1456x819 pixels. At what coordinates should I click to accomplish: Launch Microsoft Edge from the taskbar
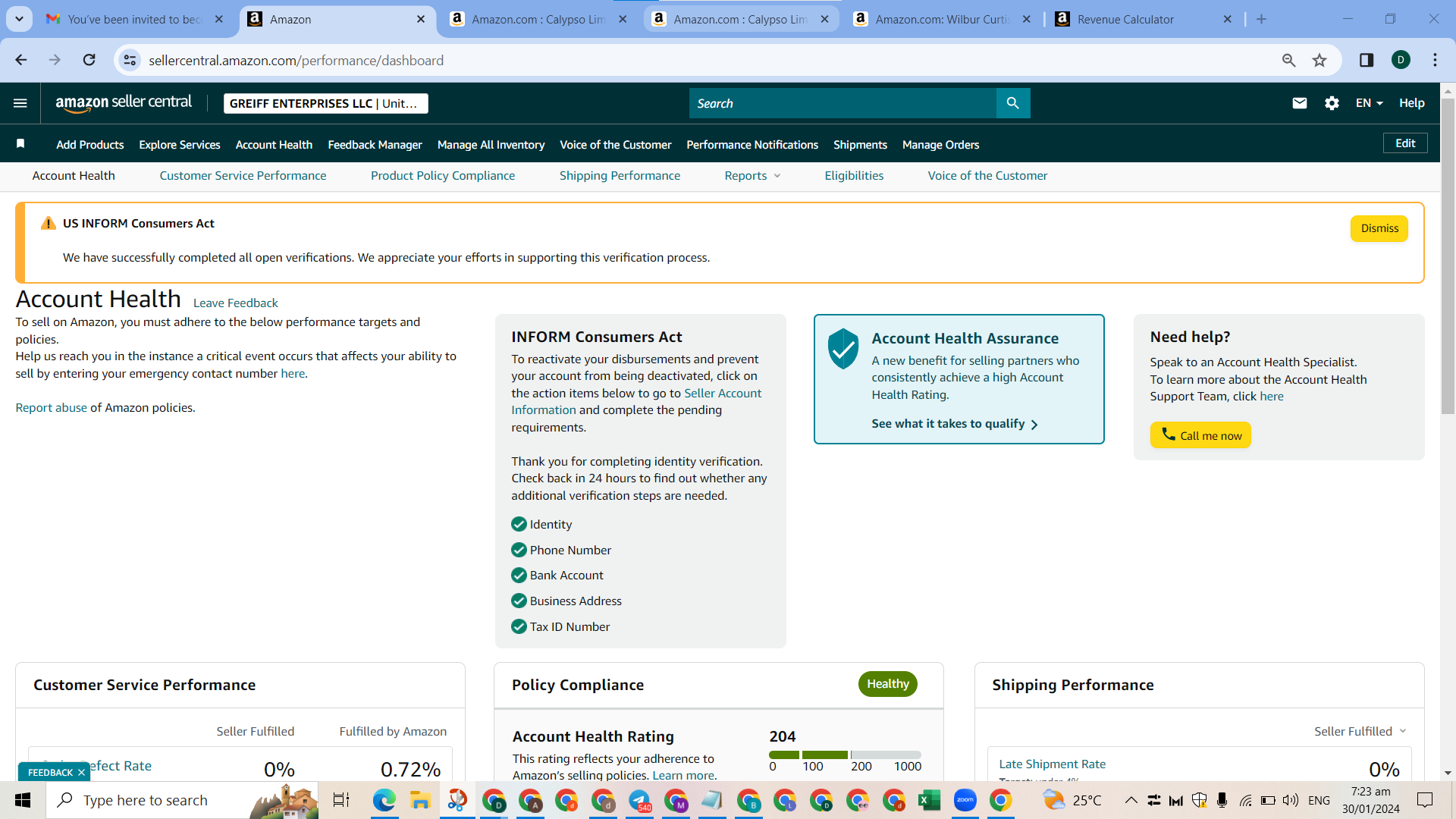click(384, 800)
